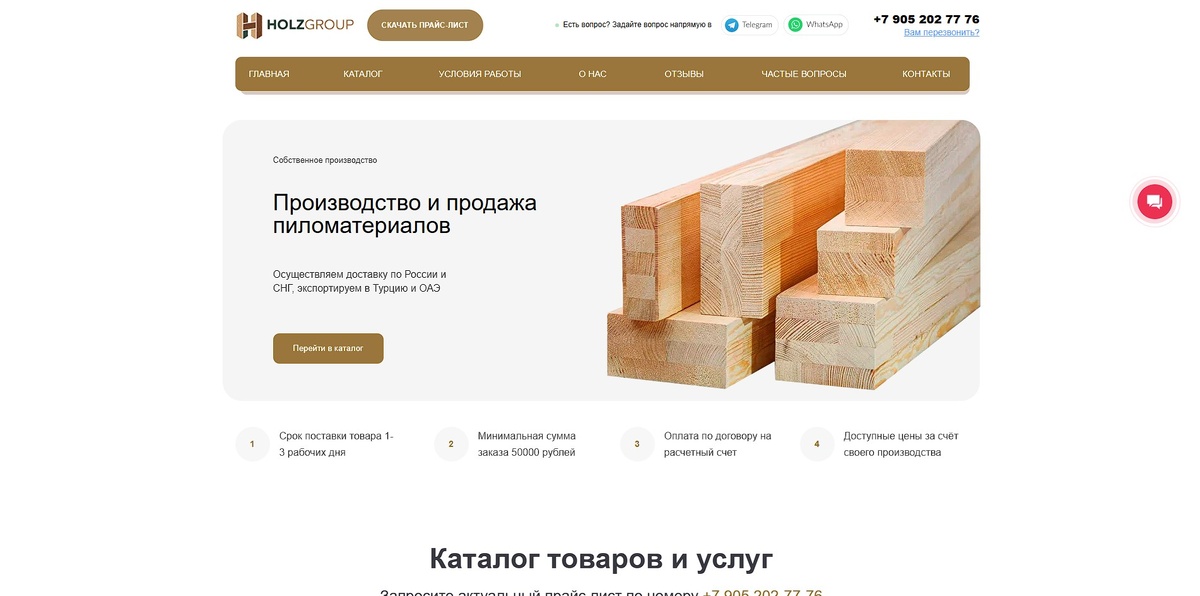
Task: Click the numbered badge 3 for payment terms
Action: coord(637,443)
